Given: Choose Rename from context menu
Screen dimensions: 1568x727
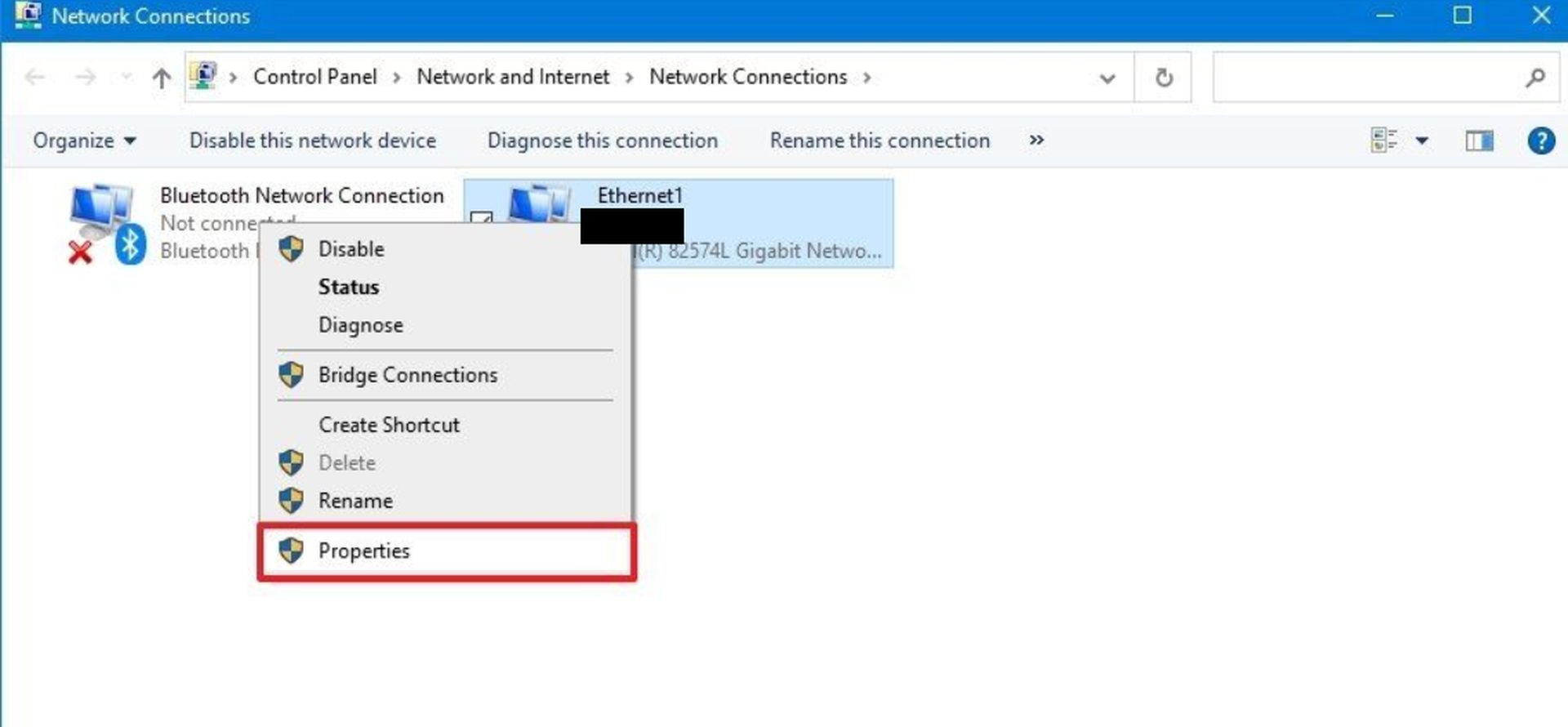Looking at the screenshot, I should point(446,501).
